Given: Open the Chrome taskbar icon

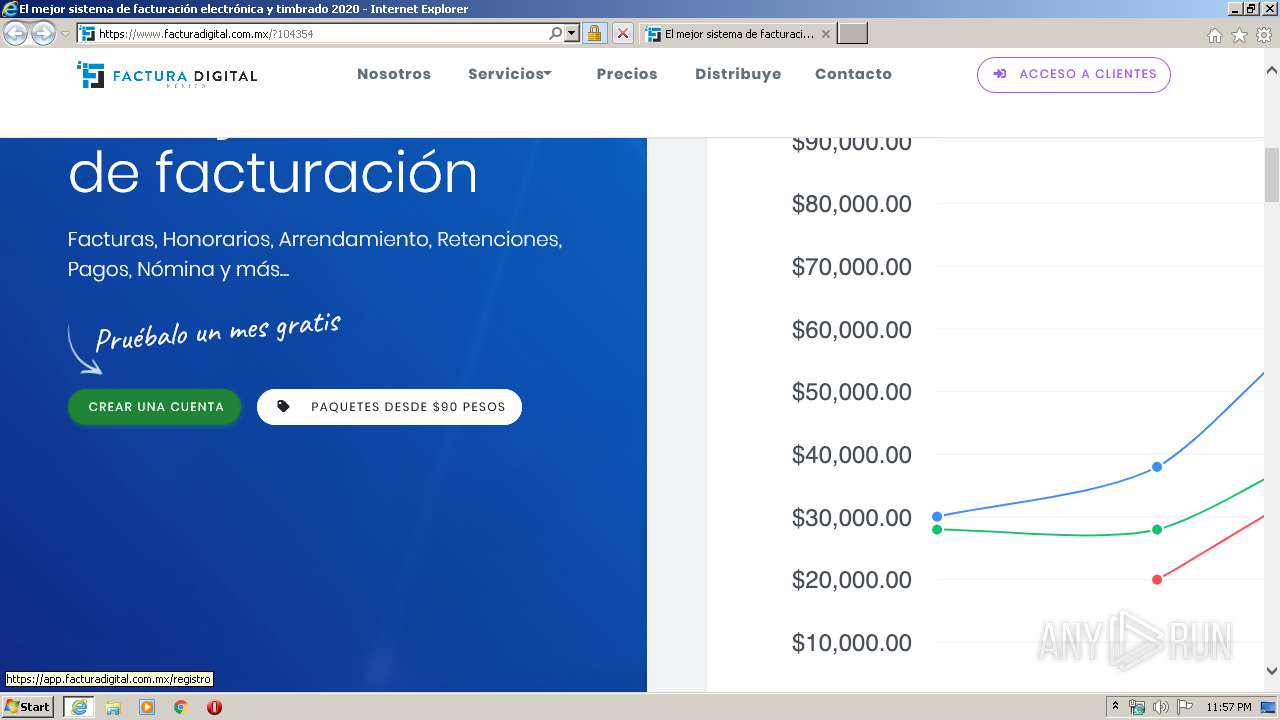Looking at the screenshot, I should pyautogui.click(x=181, y=707).
